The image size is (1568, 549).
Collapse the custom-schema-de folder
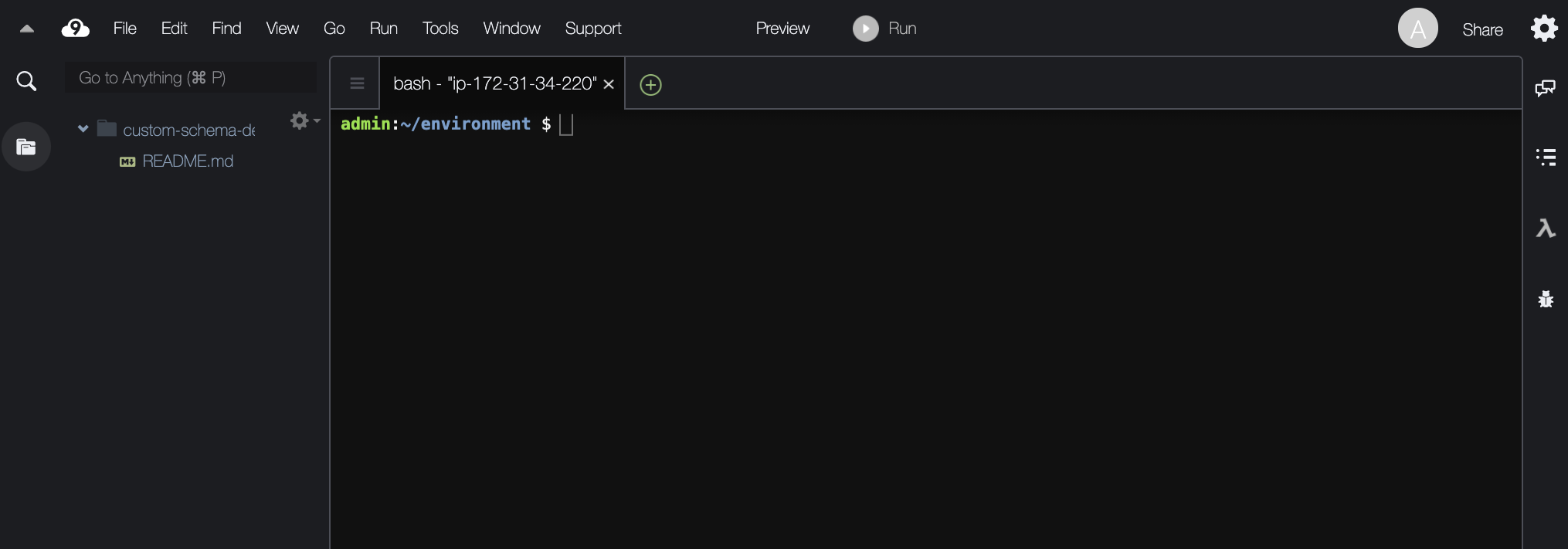coord(83,129)
